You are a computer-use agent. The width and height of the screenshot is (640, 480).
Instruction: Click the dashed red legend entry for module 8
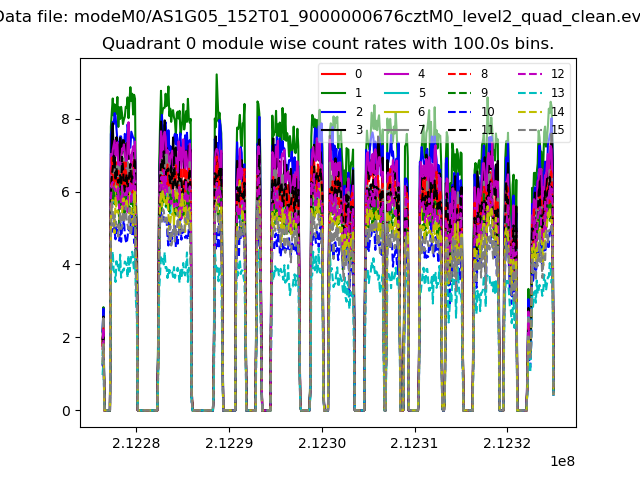coord(461,74)
